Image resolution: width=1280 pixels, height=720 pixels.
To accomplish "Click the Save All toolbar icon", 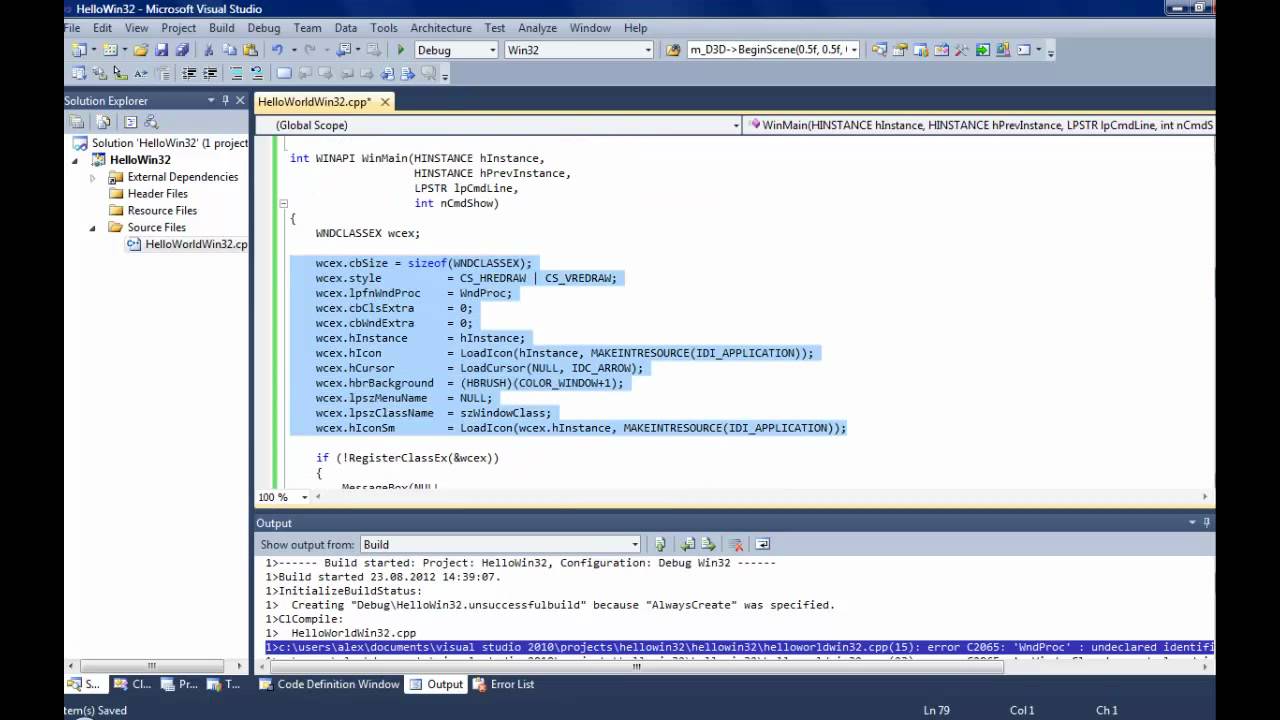I will pyautogui.click(x=182, y=50).
